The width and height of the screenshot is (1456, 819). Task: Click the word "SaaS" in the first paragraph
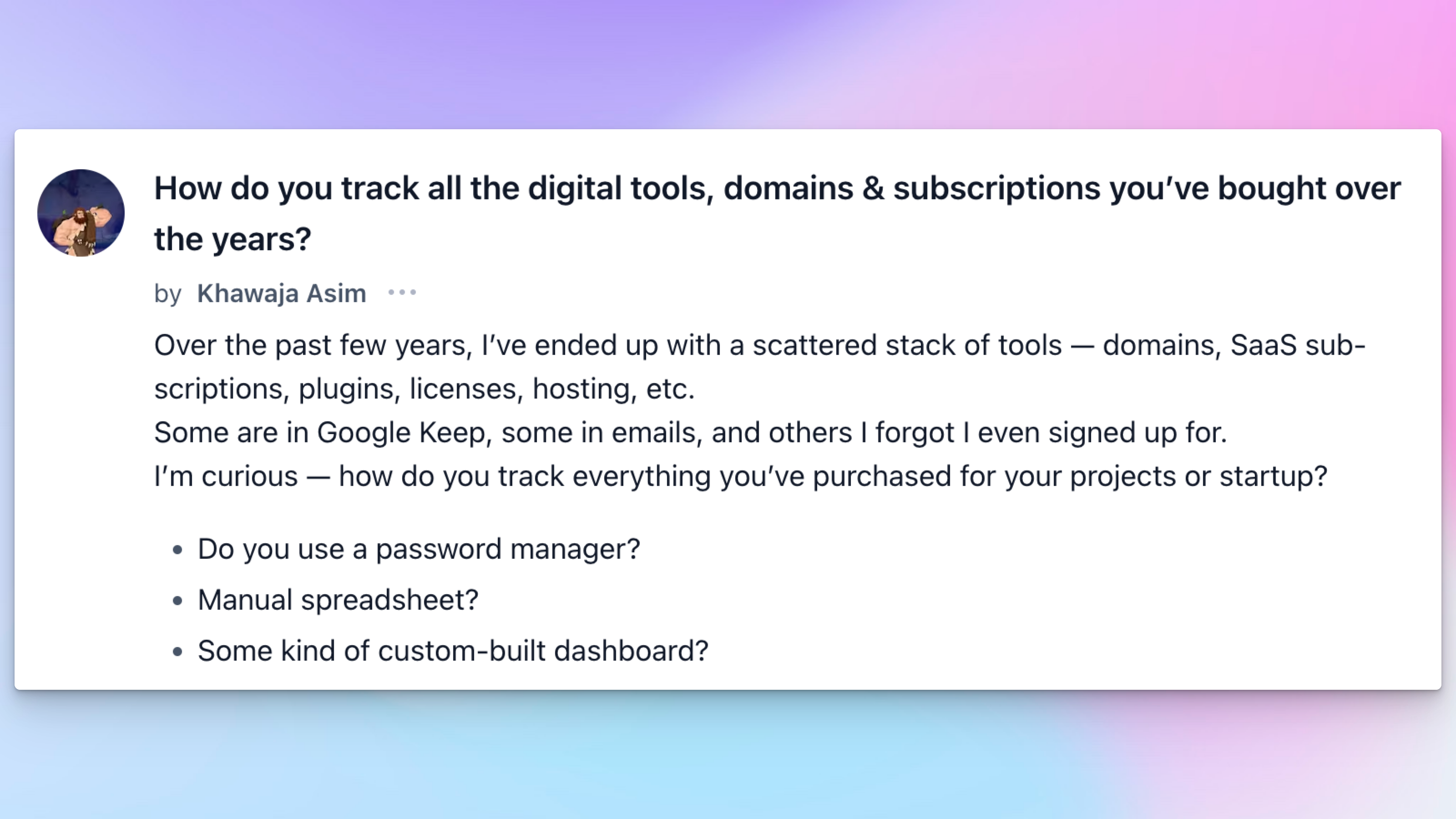[x=1263, y=345]
